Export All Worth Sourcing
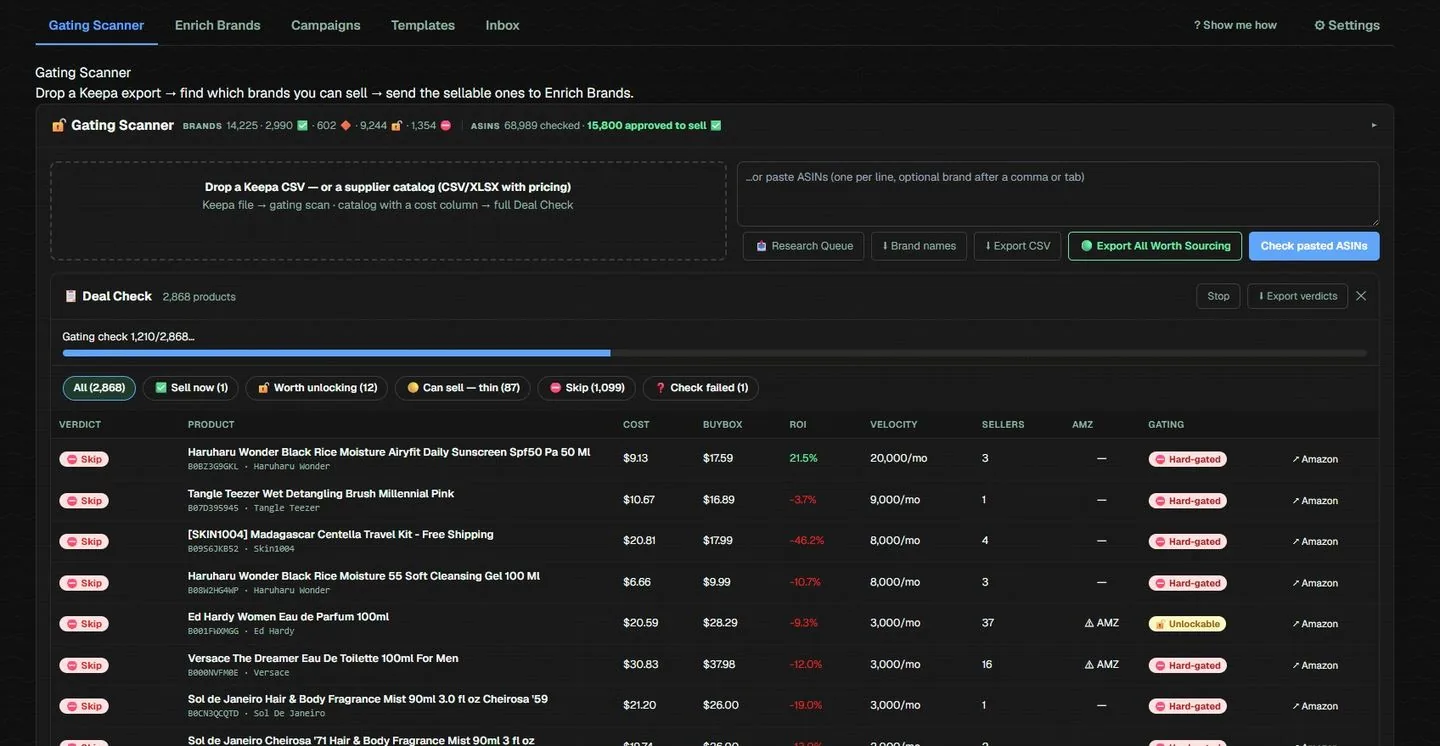This screenshot has width=1440, height=746. click(1155, 246)
